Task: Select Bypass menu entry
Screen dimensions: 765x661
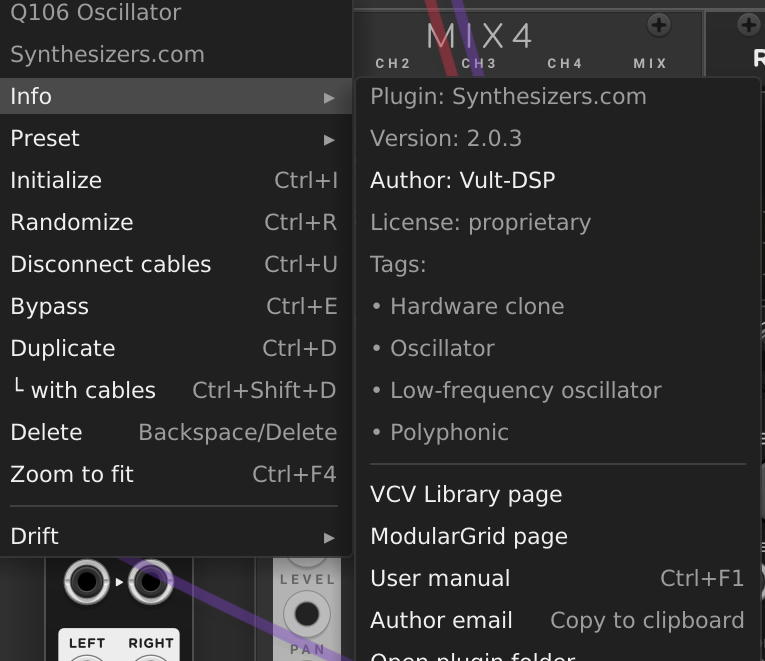Action: [176, 306]
